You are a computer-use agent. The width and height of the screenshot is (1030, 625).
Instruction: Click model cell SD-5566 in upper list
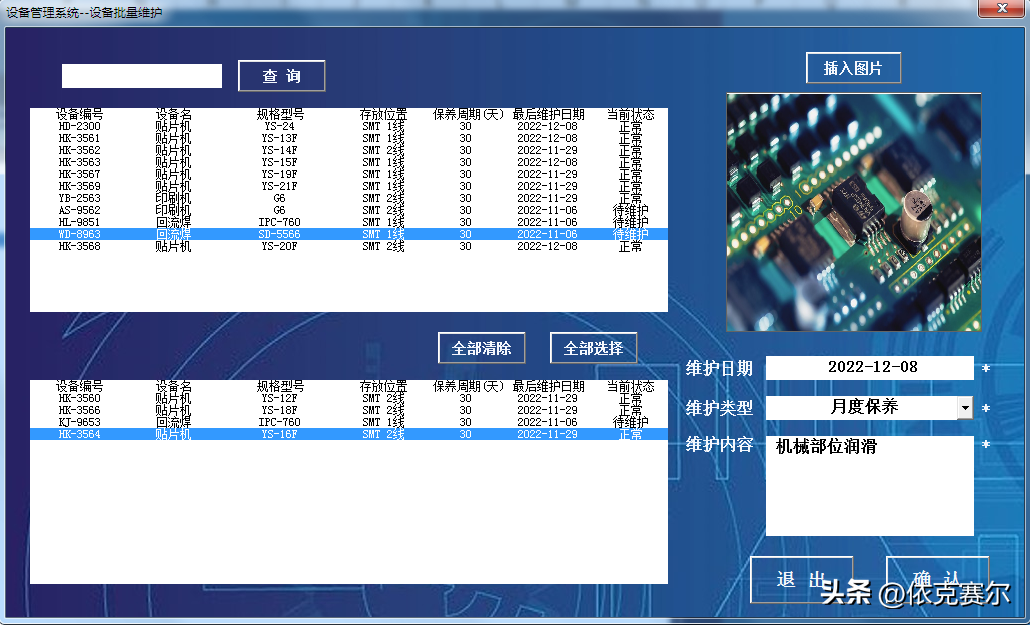[x=279, y=234]
